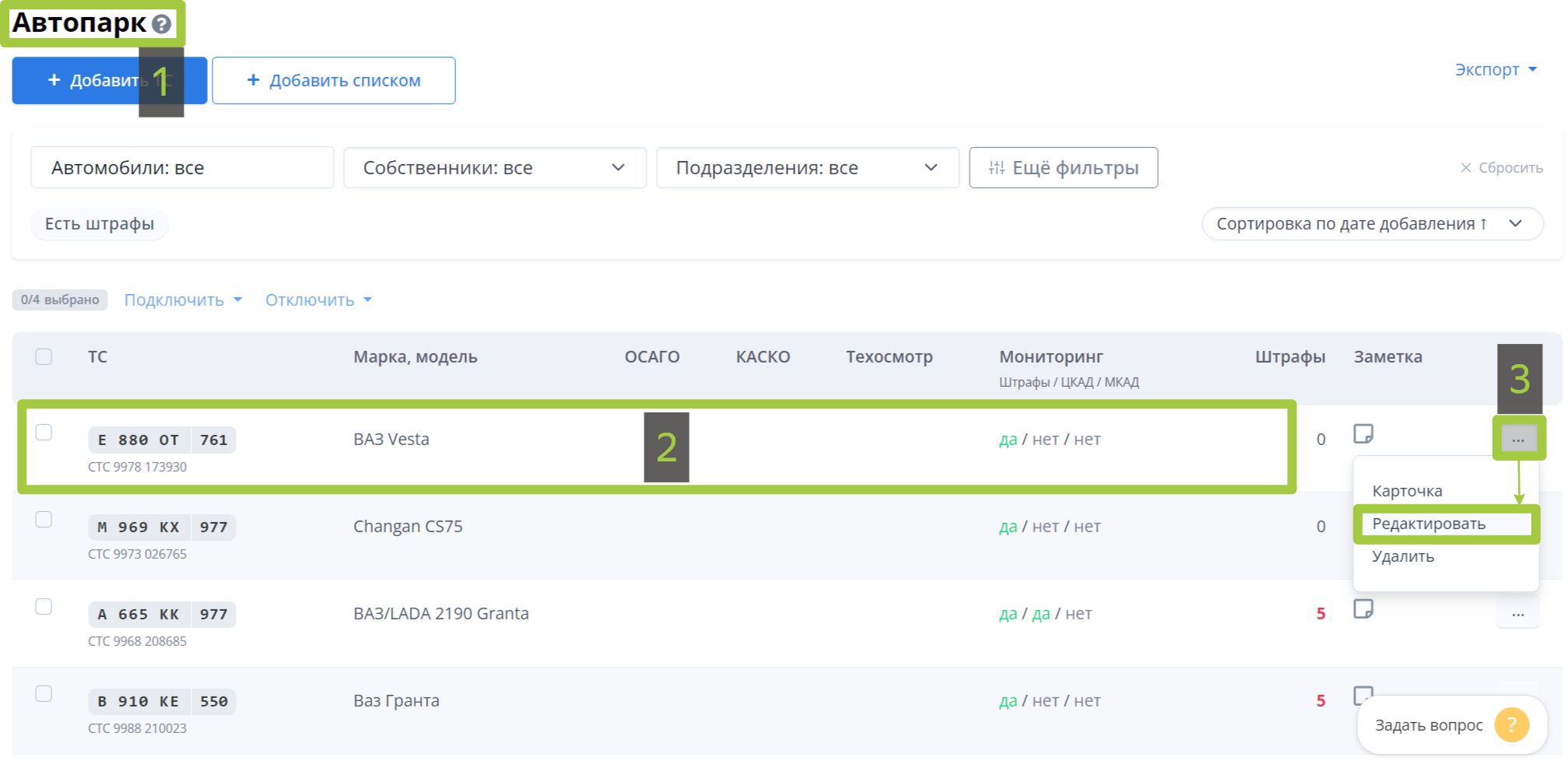Expand the Подразделения: все dropdown
The width and height of the screenshot is (1568, 761).
pyautogui.click(x=808, y=167)
